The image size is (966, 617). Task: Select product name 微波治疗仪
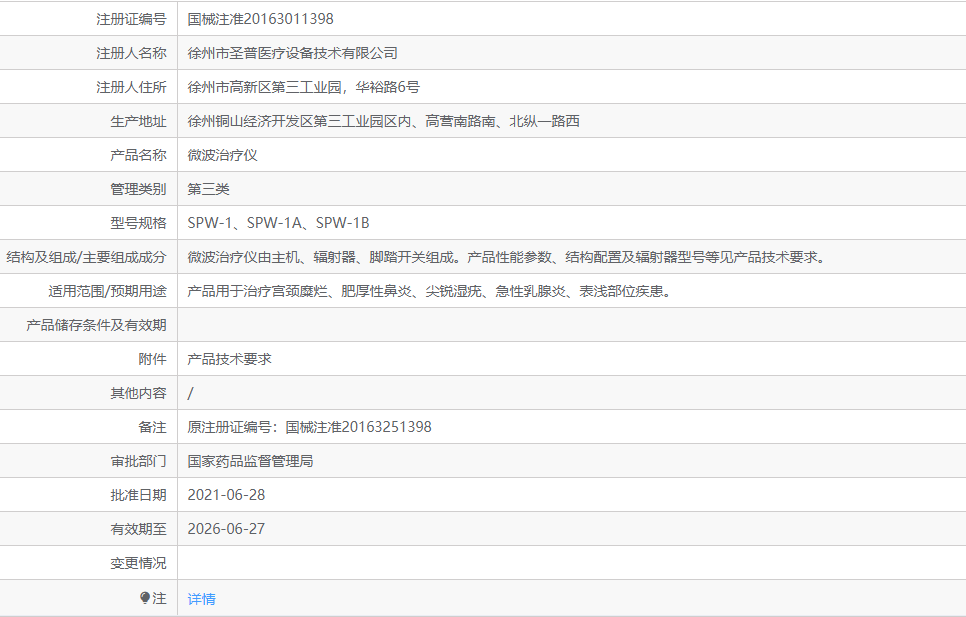click(222, 155)
